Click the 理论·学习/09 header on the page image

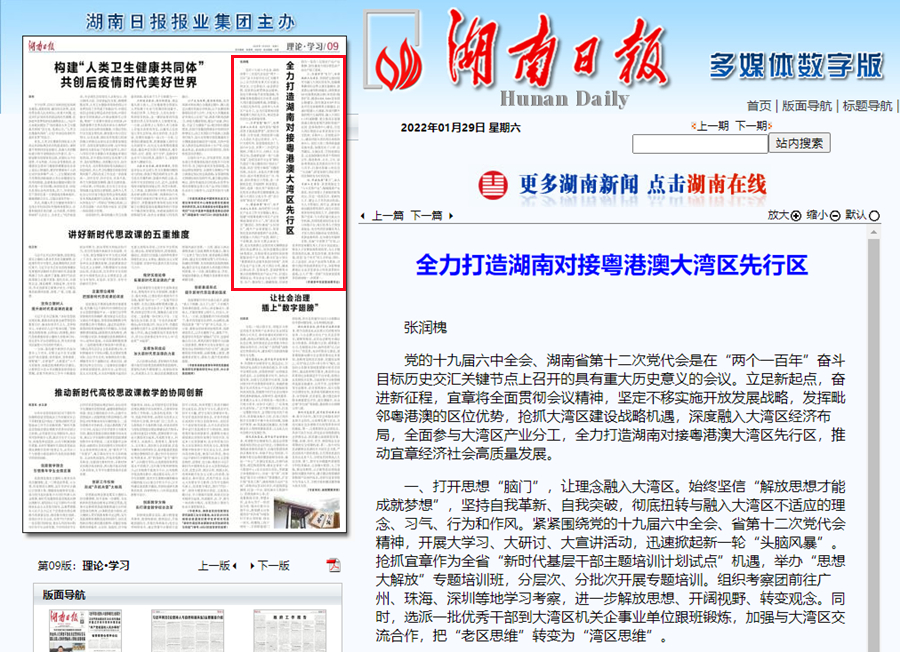[x=312, y=46]
